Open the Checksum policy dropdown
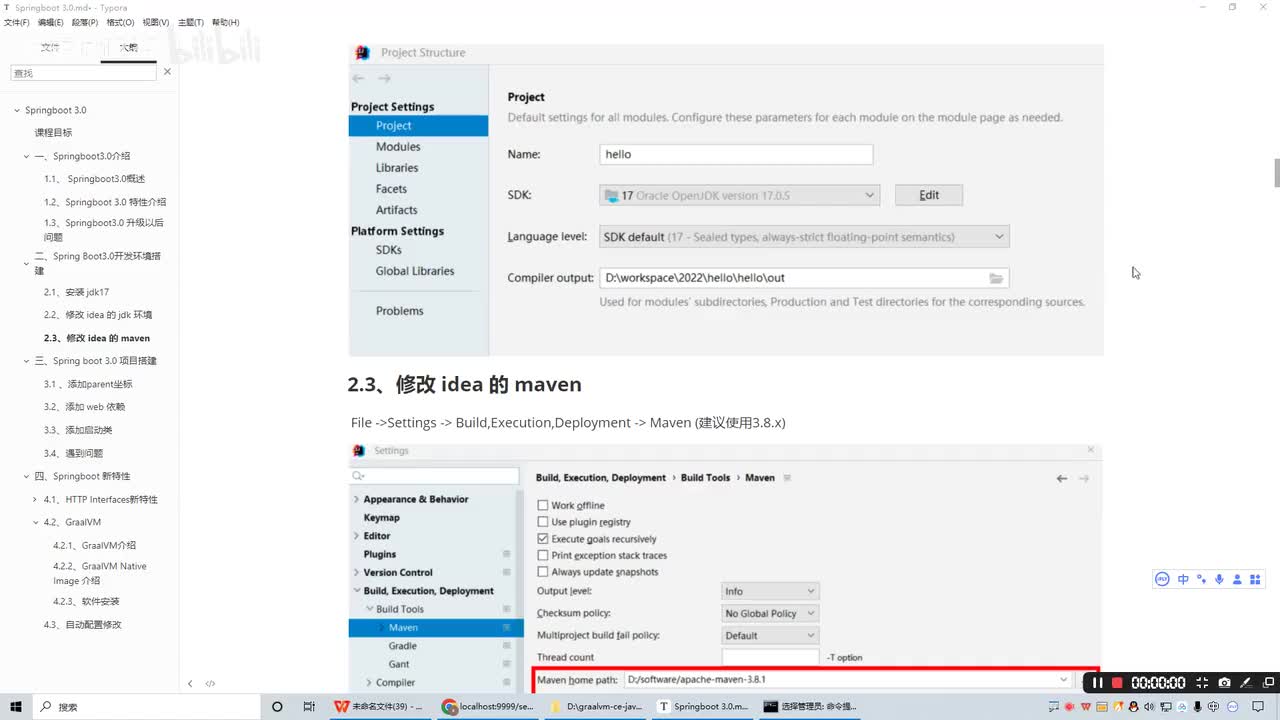 [770, 613]
